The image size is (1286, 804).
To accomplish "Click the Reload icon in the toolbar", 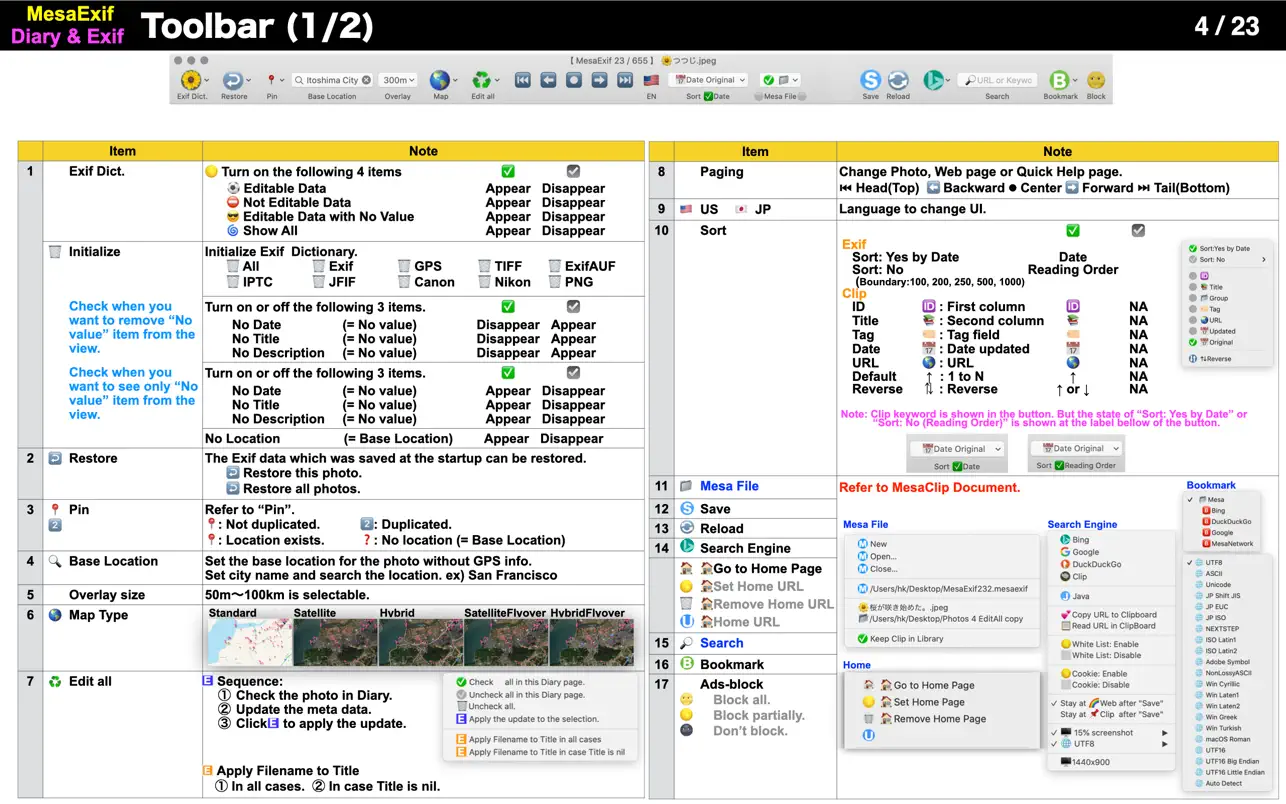I will coord(898,80).
